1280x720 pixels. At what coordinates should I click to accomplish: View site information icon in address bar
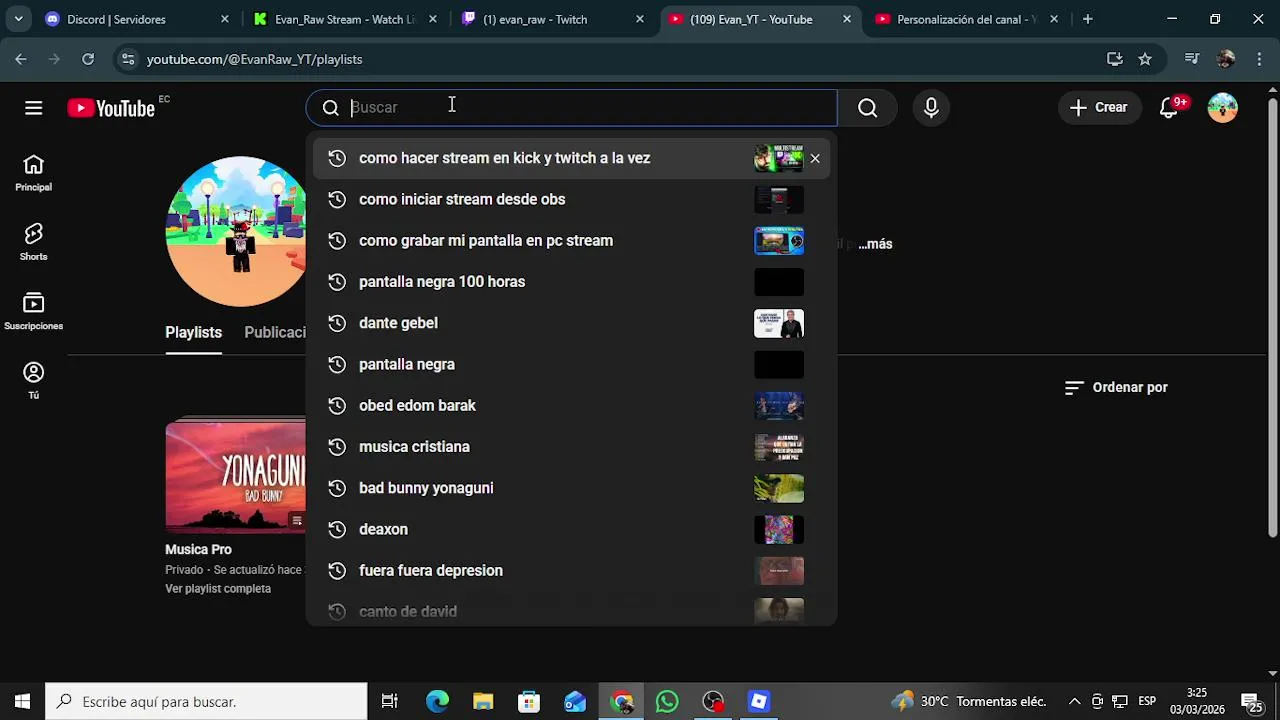click(127, 59)
